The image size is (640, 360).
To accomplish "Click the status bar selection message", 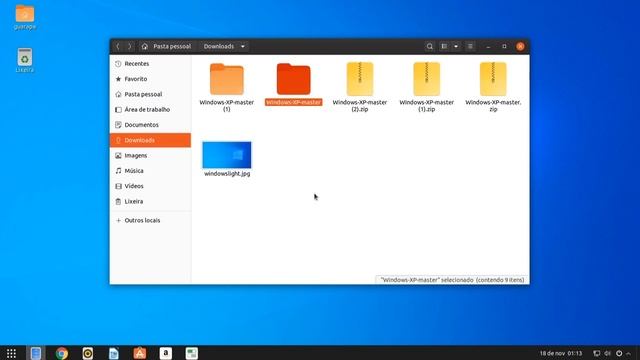I will click(452, 280).
